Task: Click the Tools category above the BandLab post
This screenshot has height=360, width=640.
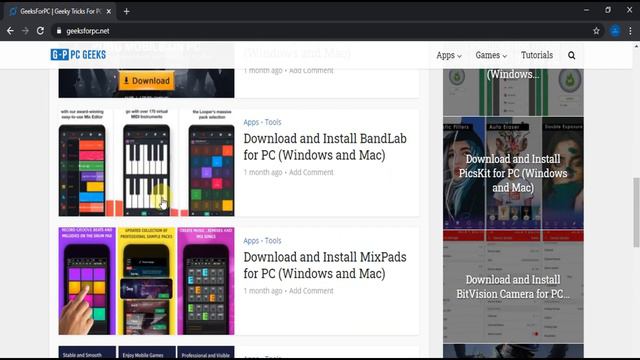Action: tap(273, 122)
